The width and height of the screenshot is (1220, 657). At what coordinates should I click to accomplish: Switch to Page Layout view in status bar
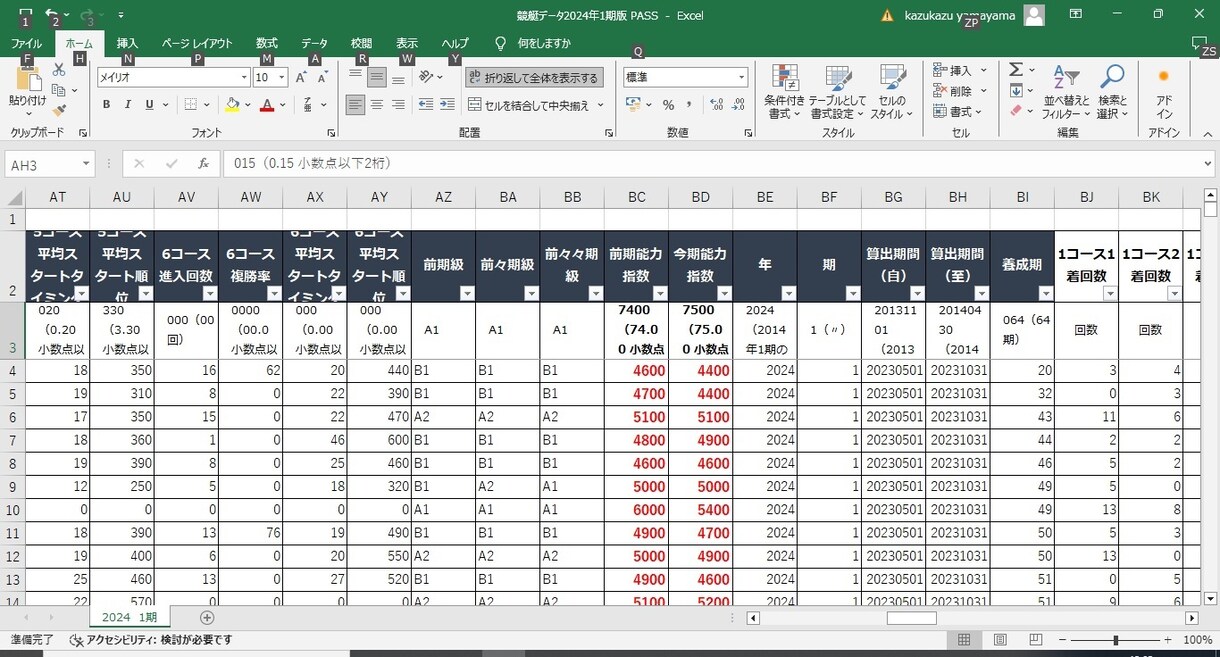pyautogui.click(x=1000, y=640)
